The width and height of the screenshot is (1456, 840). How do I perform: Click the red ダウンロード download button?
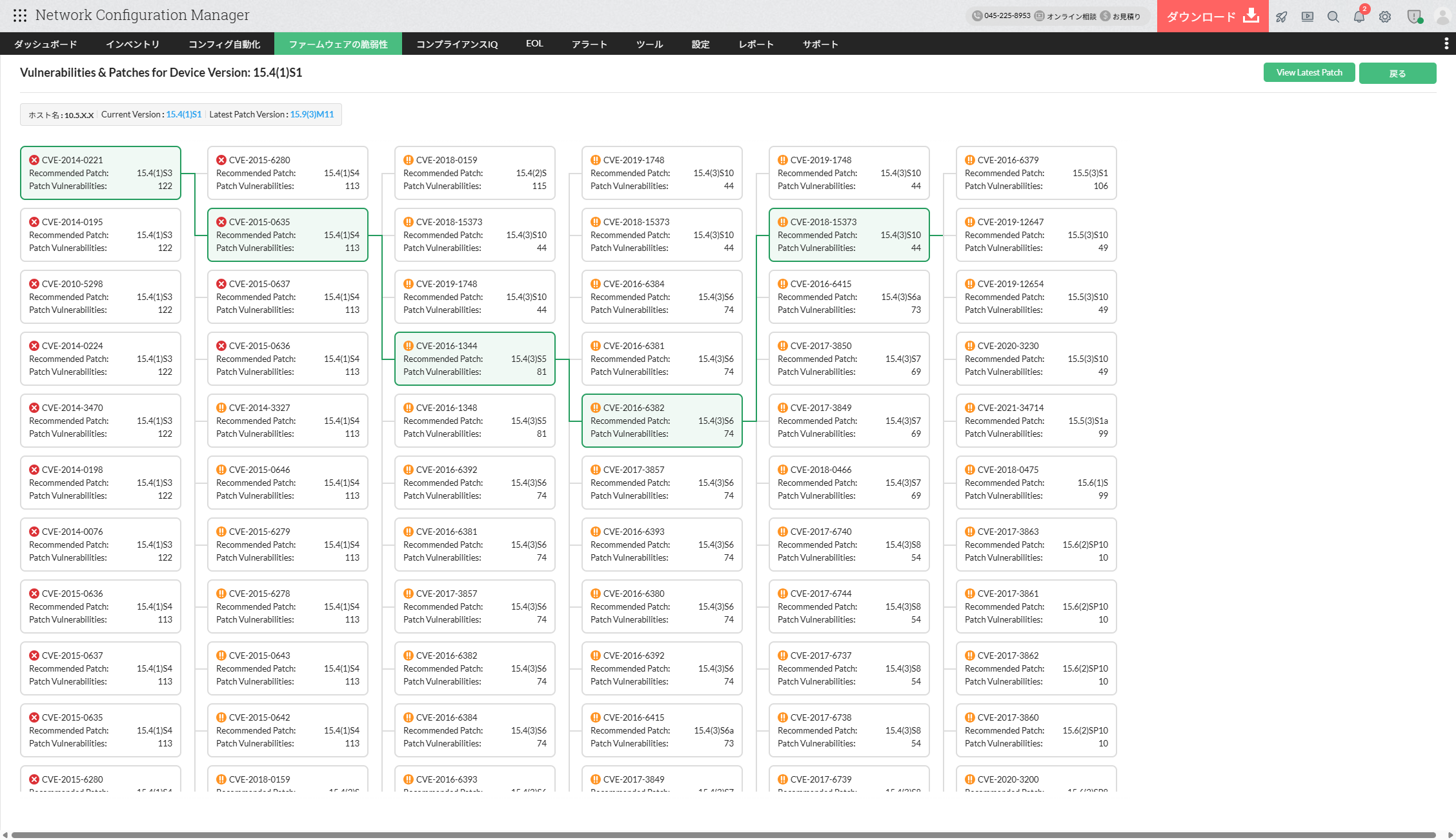coord(1213,16)
